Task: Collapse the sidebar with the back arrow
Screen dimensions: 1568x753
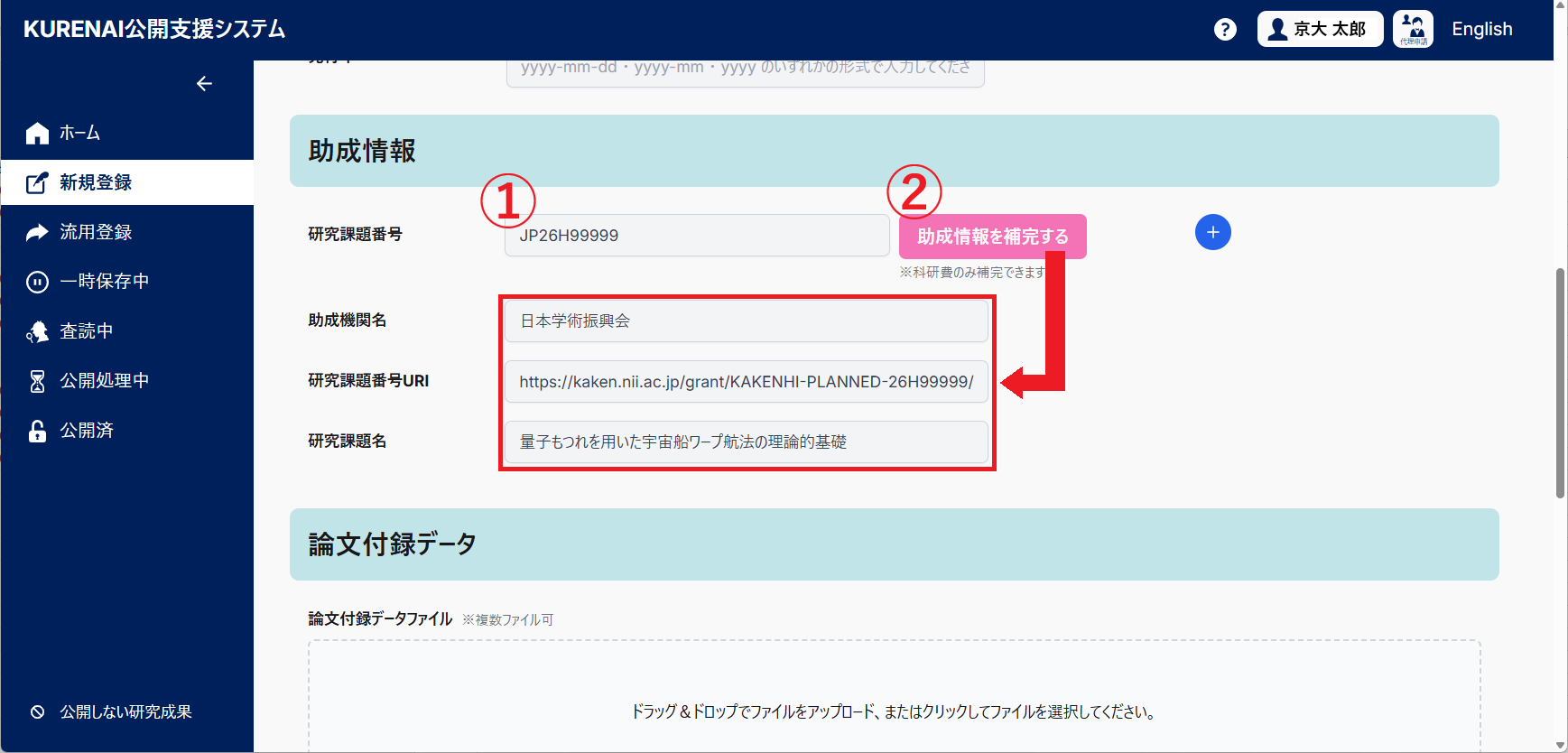Action: point(205,84)
